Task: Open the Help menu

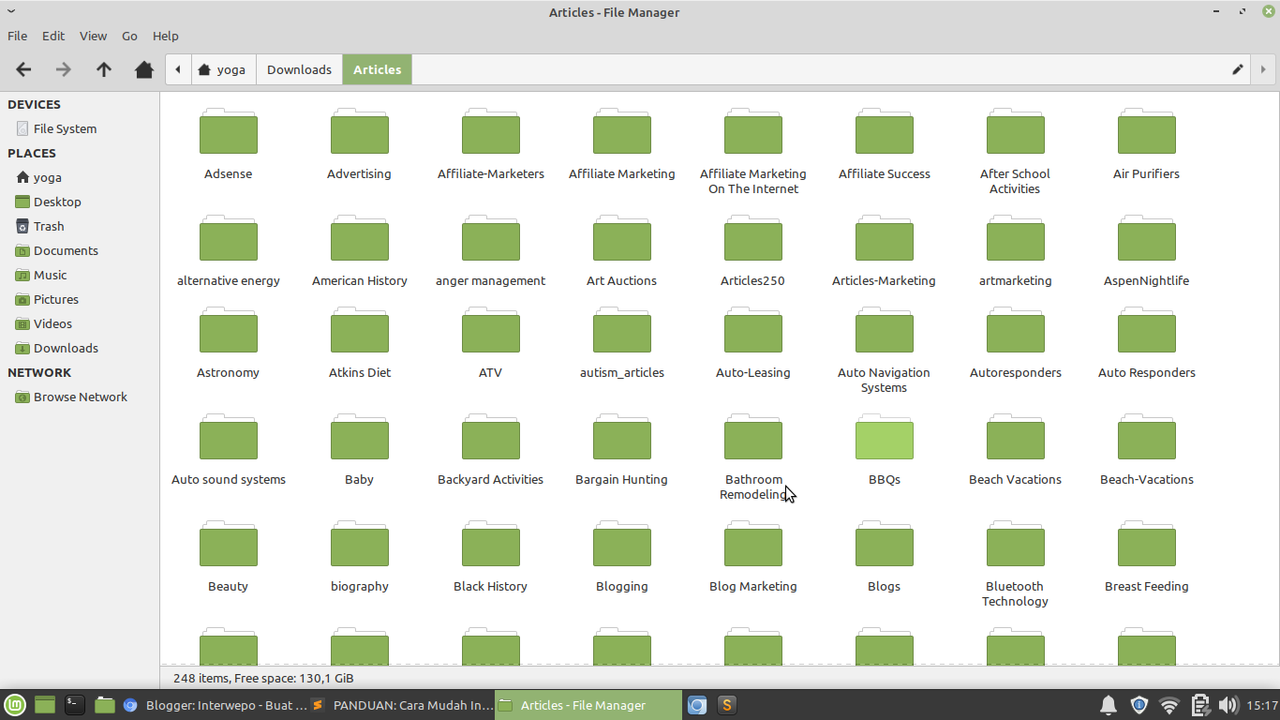Action: tap(165, 35)
